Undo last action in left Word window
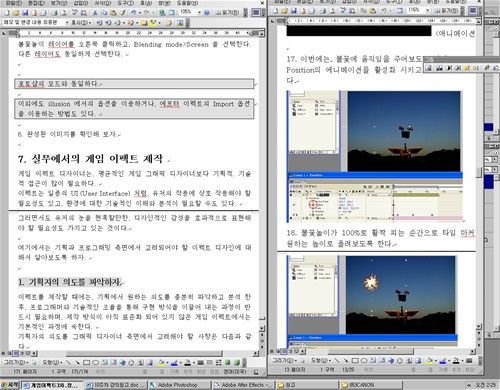The image size is (500, 390). 133,13
